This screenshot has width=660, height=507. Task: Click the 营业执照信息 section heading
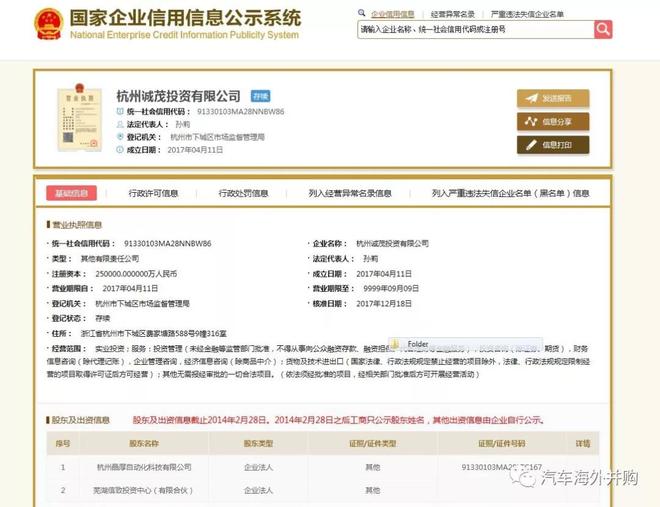[77, 225]
